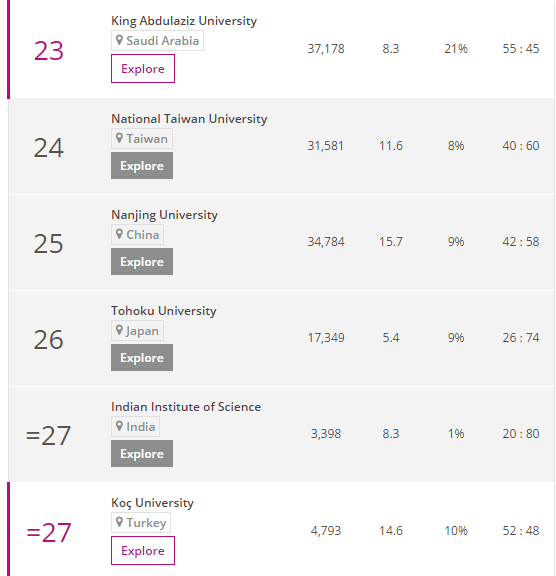Explore Tohoku University

142,357
